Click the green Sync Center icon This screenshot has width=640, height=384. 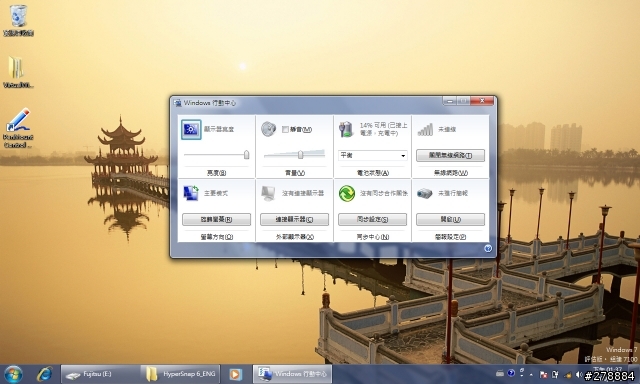[x=347, y=193]
